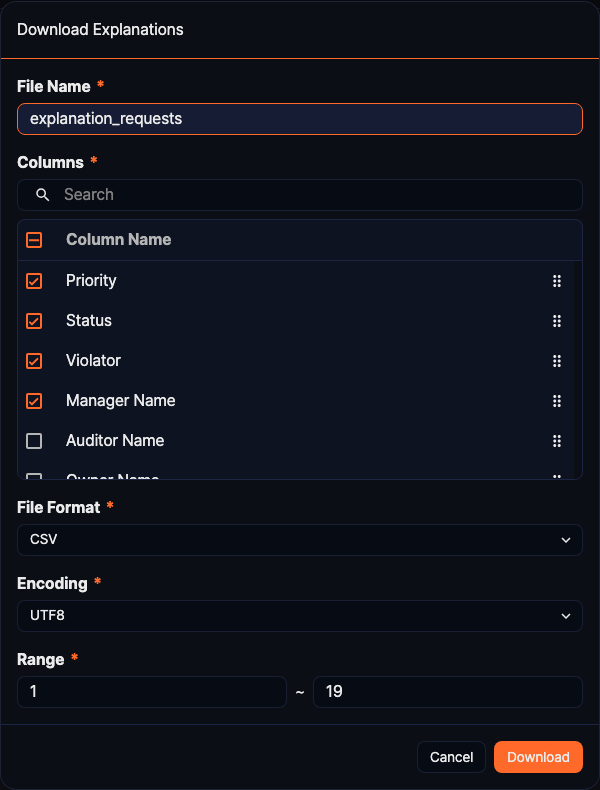Click drag handle icon for Auditor Name row

pyautogui.click(x=557, y=441)
